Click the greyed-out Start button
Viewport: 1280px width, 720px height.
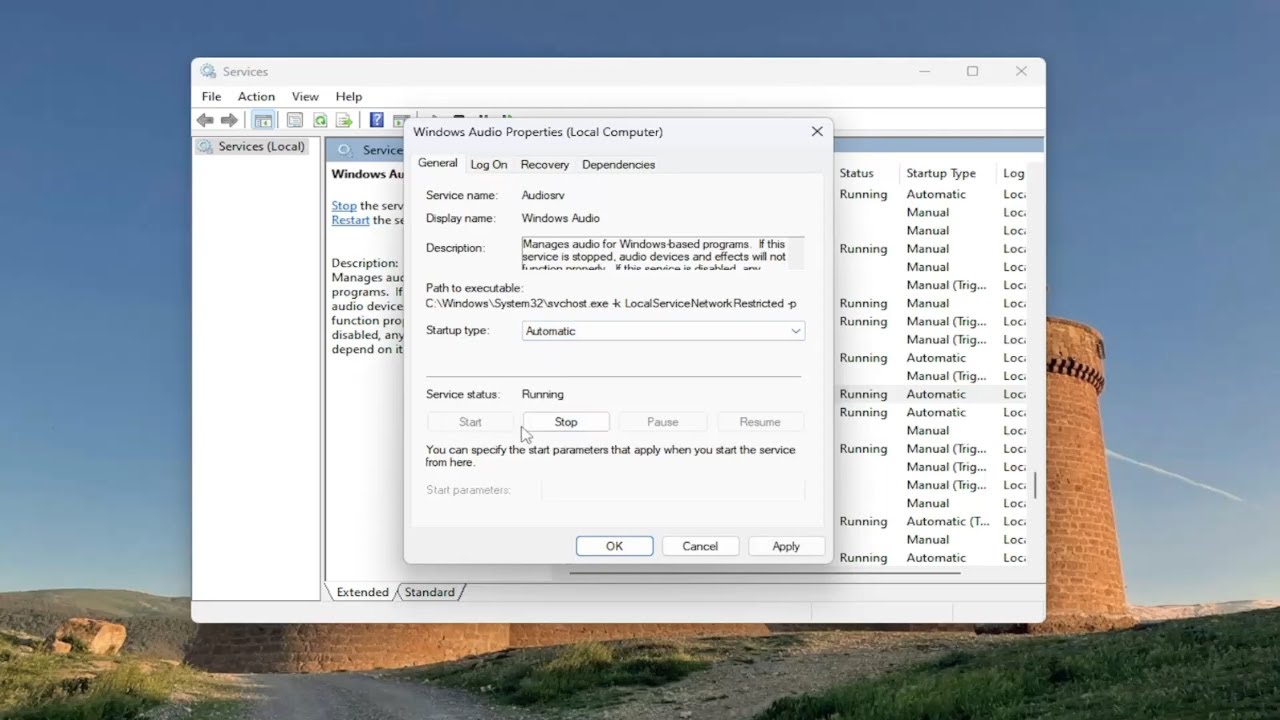pos(470,422)
